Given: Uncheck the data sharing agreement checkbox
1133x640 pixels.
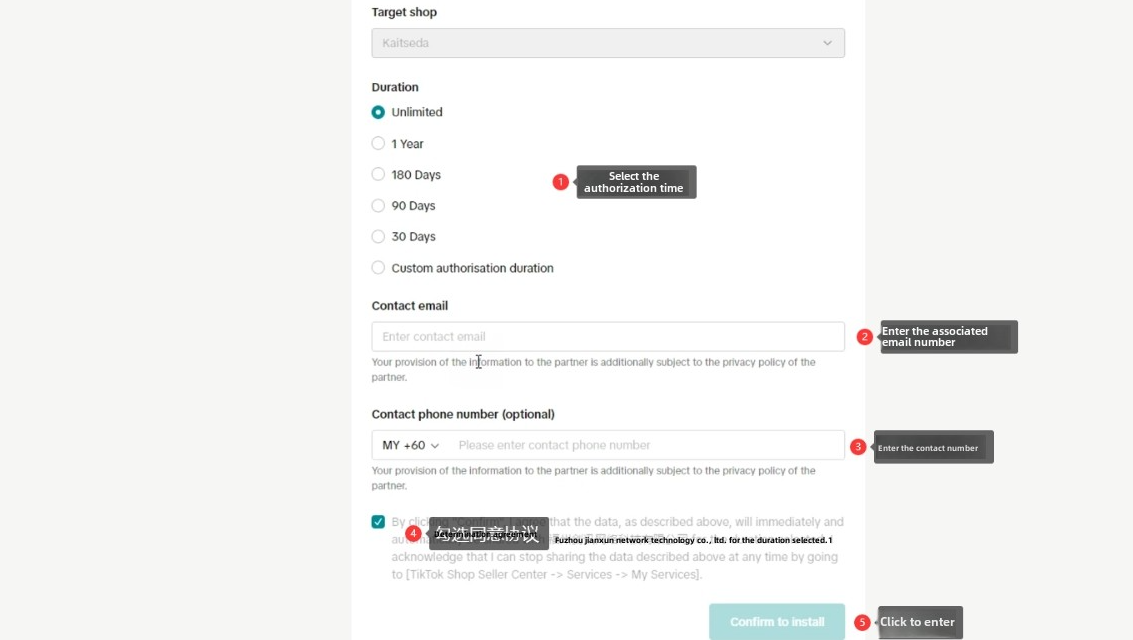Looking at the screenshot, I should pyautogui.click(x=378, y=522).
